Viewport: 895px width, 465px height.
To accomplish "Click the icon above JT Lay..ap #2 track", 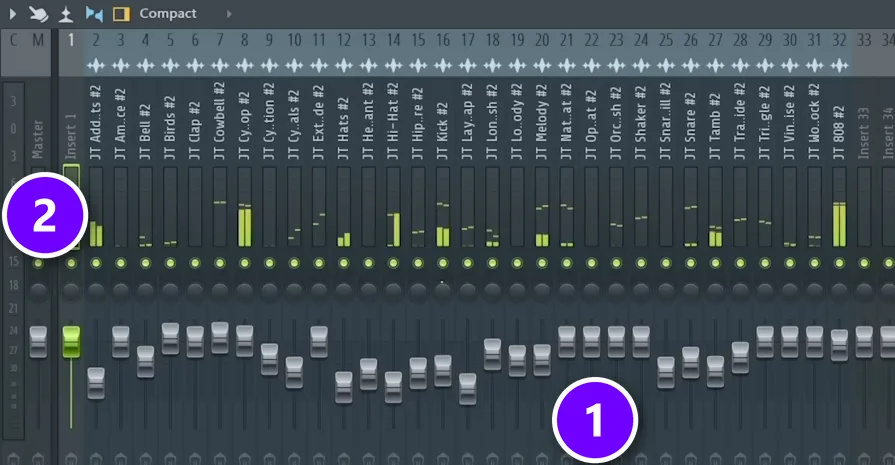I will coord(467,66).
